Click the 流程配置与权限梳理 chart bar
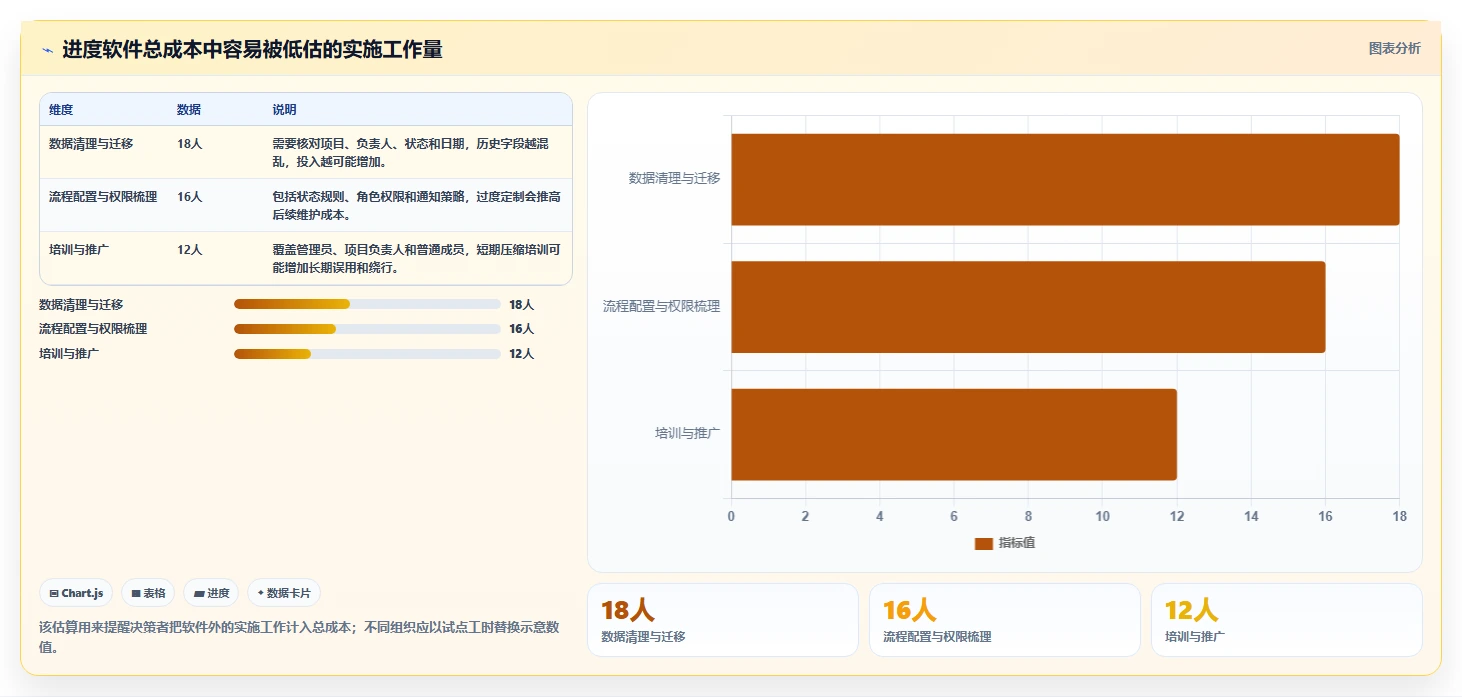 point(1028,307)
